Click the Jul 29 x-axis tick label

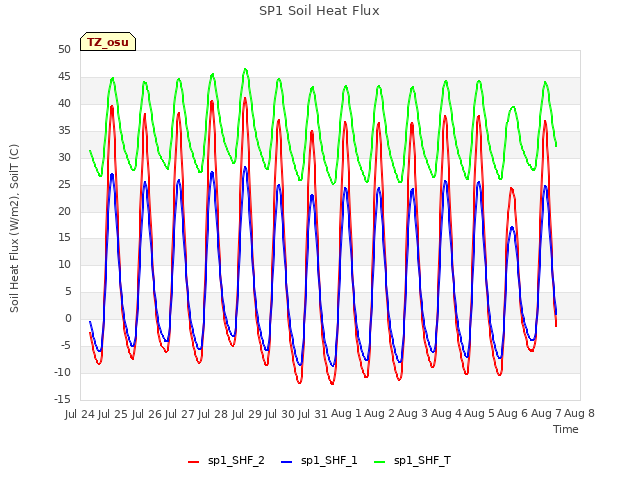247,414
